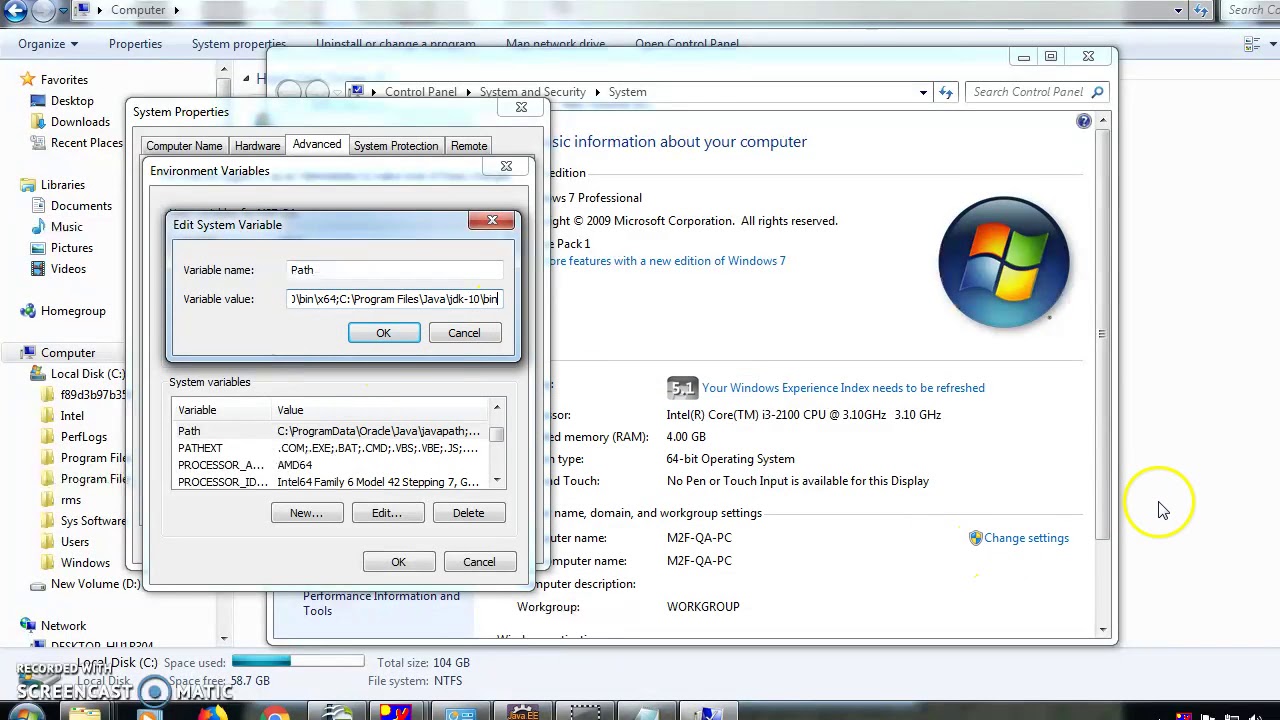
Task: Open Local Disk (C:) in navigation tree
Action: 87,374
